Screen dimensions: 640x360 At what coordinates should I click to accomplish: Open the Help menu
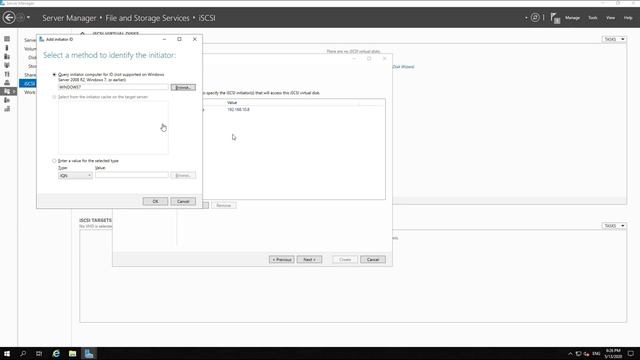628,18
